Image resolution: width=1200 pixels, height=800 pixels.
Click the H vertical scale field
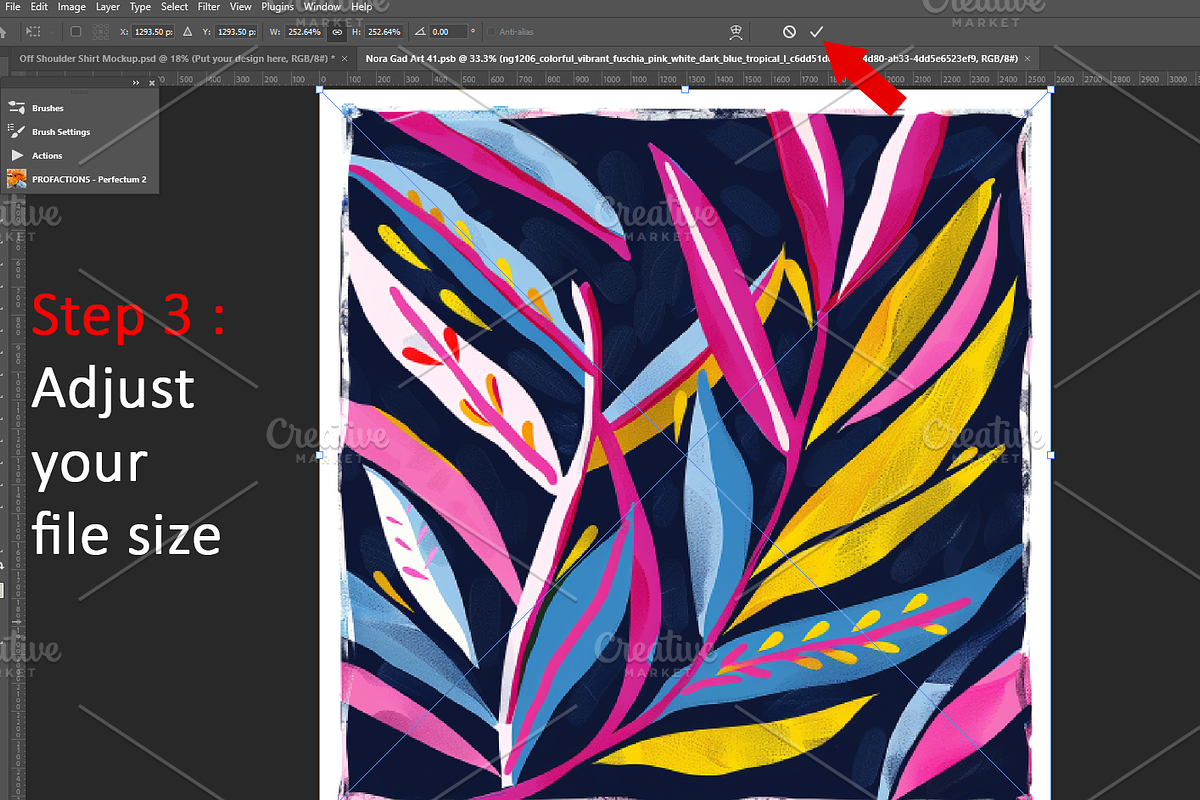point(384,32)
